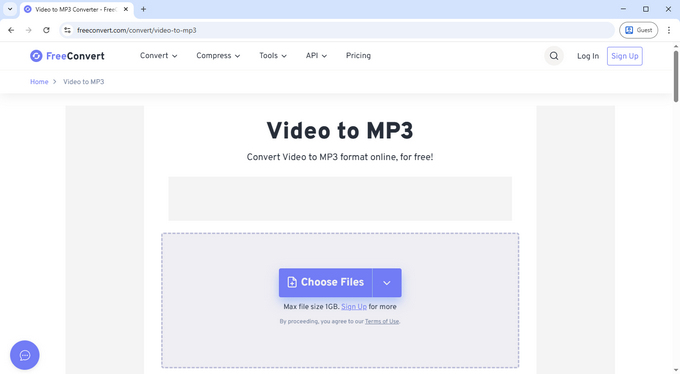The width and height of the screenshot is (680, 374).
Task: Open the Pricing page
Action: (358, 56)
